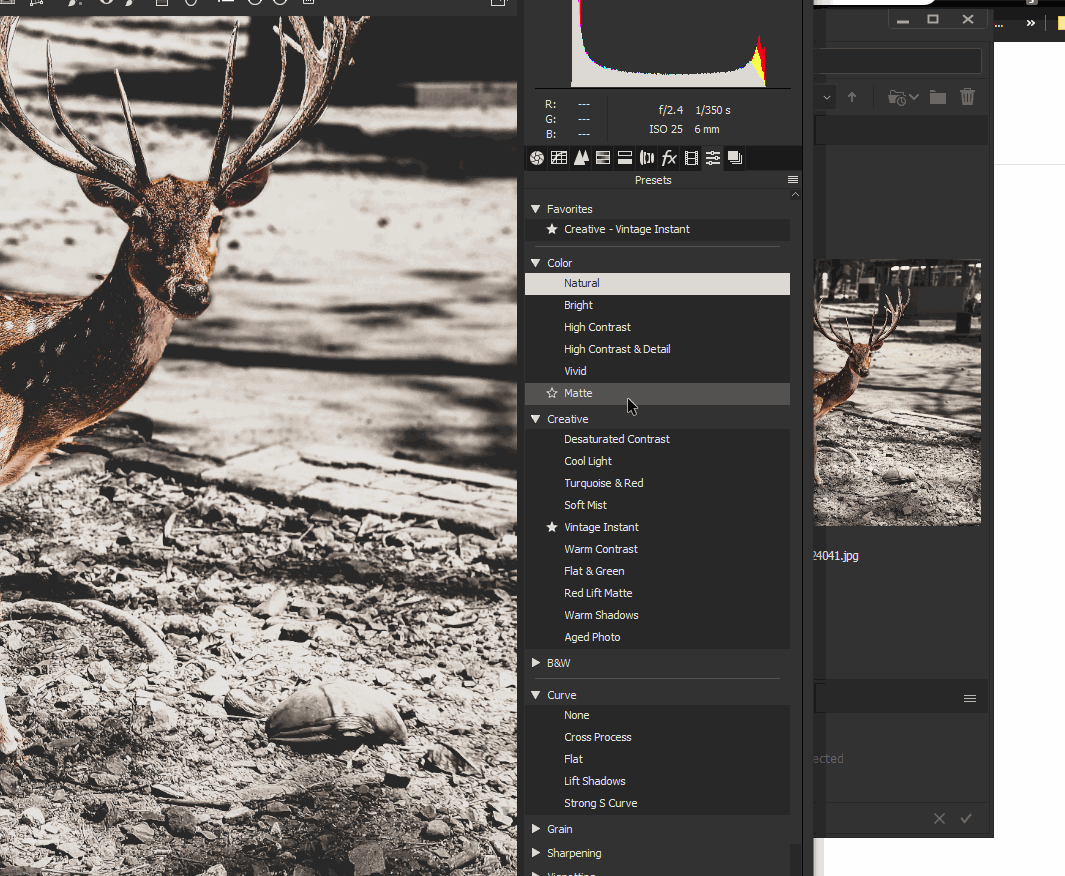Select the Natural color preset
The height and width of the screenshot is (876, 1065).
[x=657, y=283]
